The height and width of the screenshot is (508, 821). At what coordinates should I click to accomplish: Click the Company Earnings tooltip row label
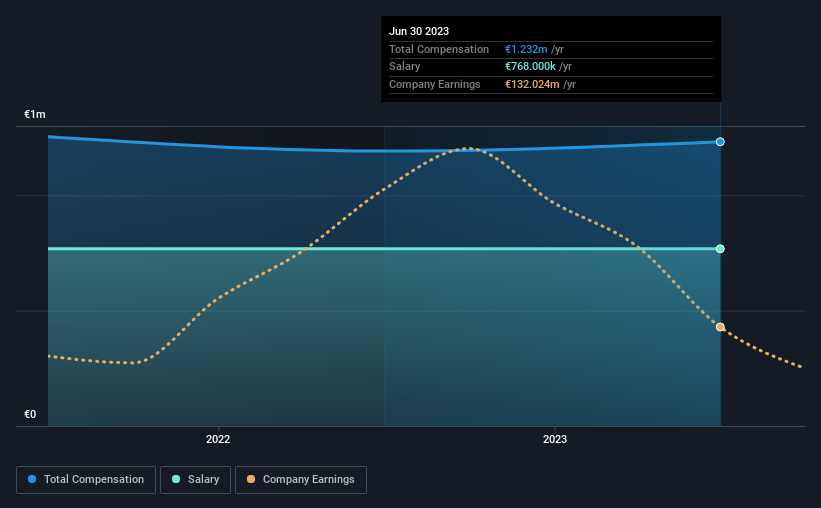pos(435,84)
